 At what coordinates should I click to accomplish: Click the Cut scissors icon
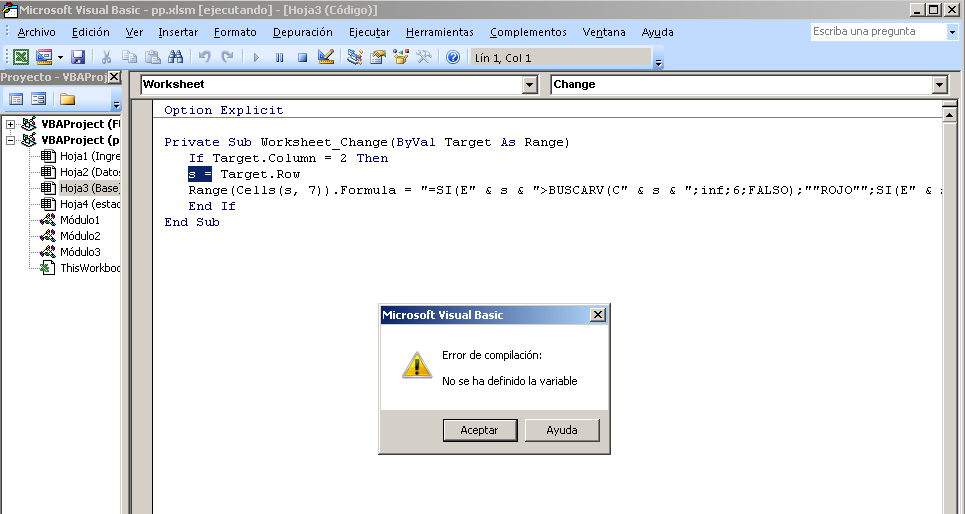point(106,57)
